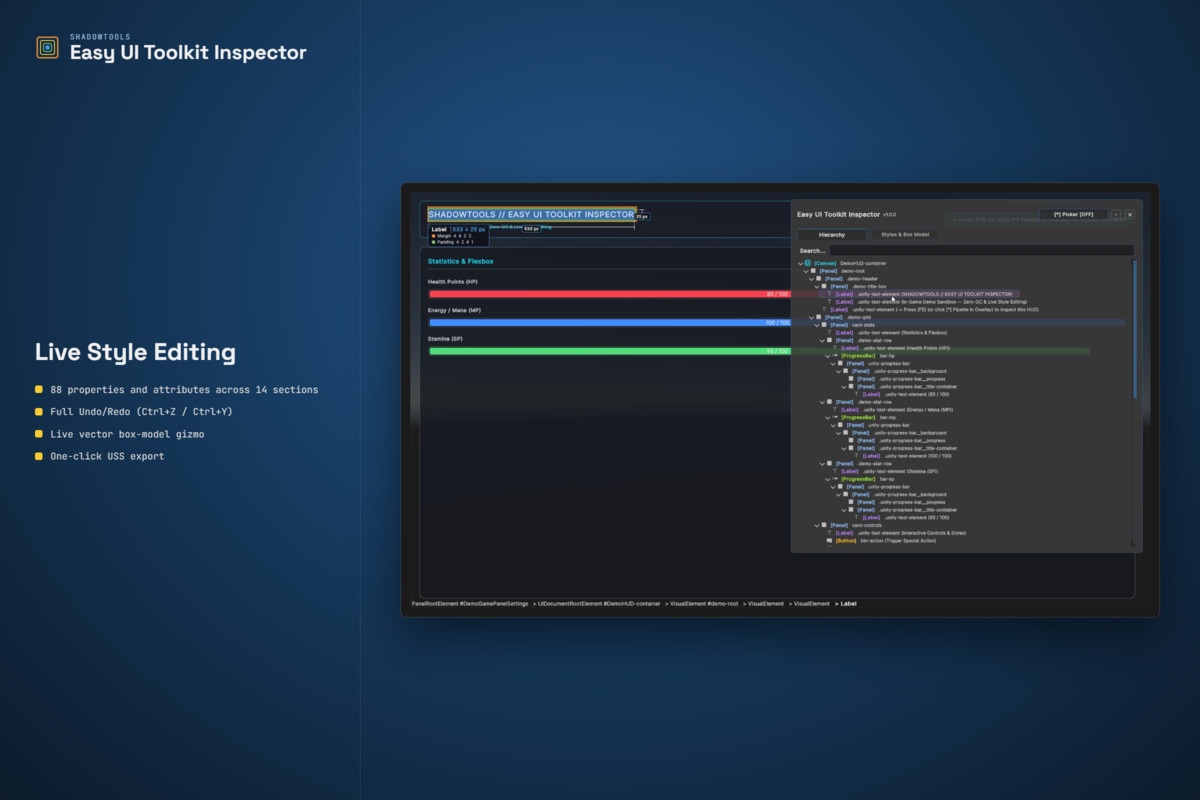
Task: Collapse the .demo-title-box panel node
Action: pos(817,287)
